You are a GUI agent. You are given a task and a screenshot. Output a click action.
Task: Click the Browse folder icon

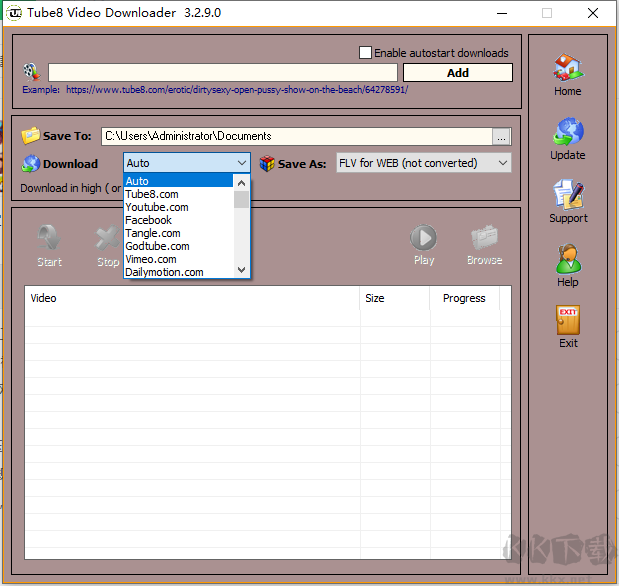484,238
